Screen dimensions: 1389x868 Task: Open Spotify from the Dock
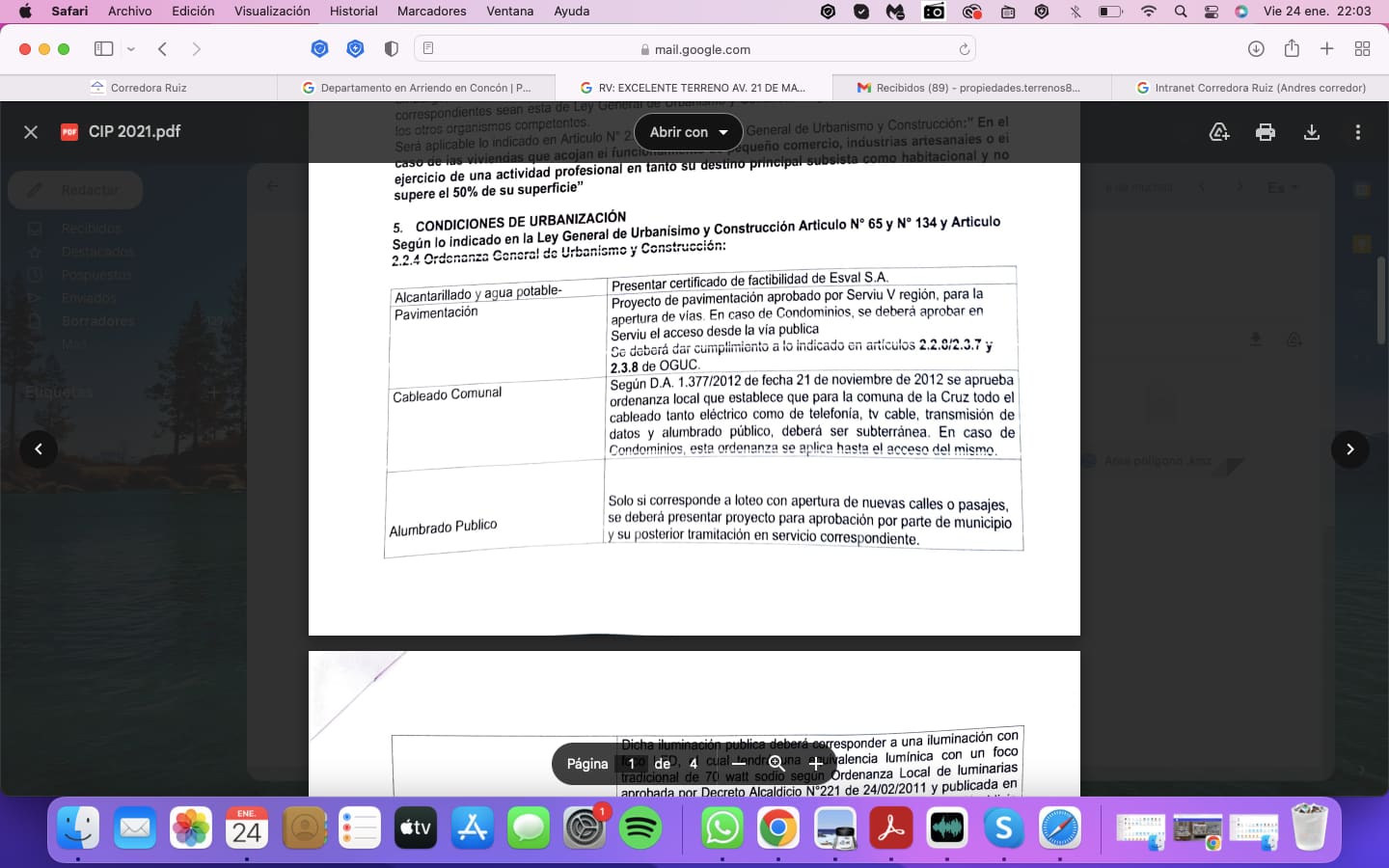pyautogui.click(x=640, y=827)
